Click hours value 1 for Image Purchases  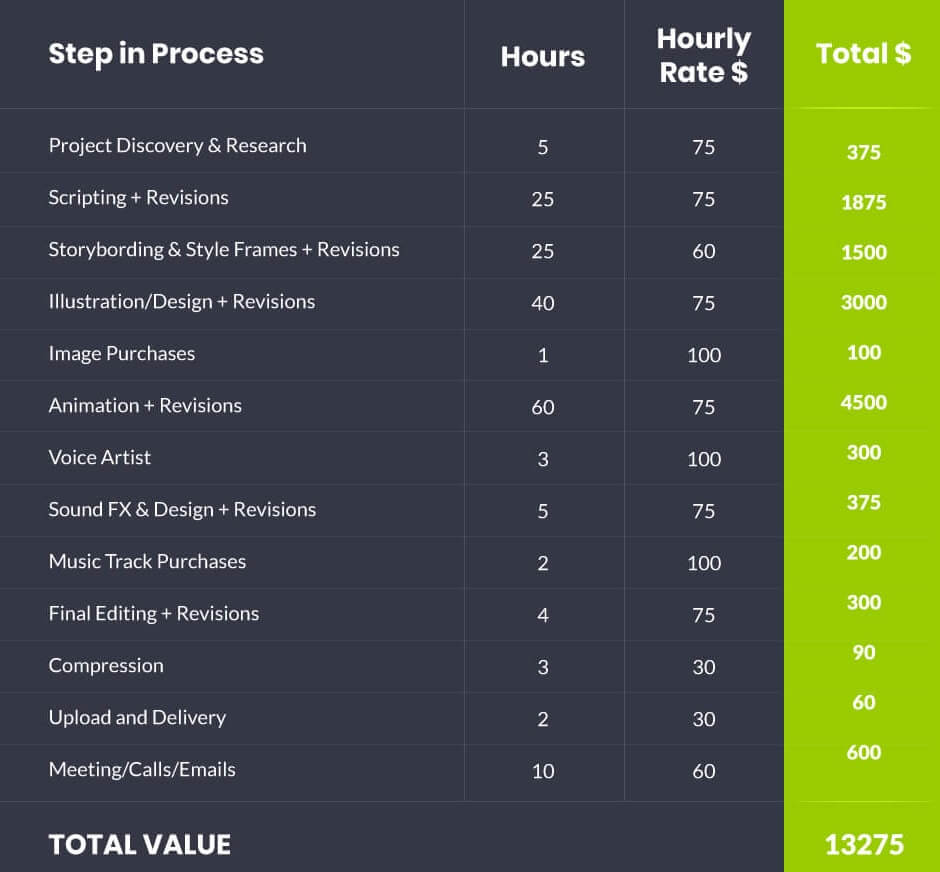543,355
